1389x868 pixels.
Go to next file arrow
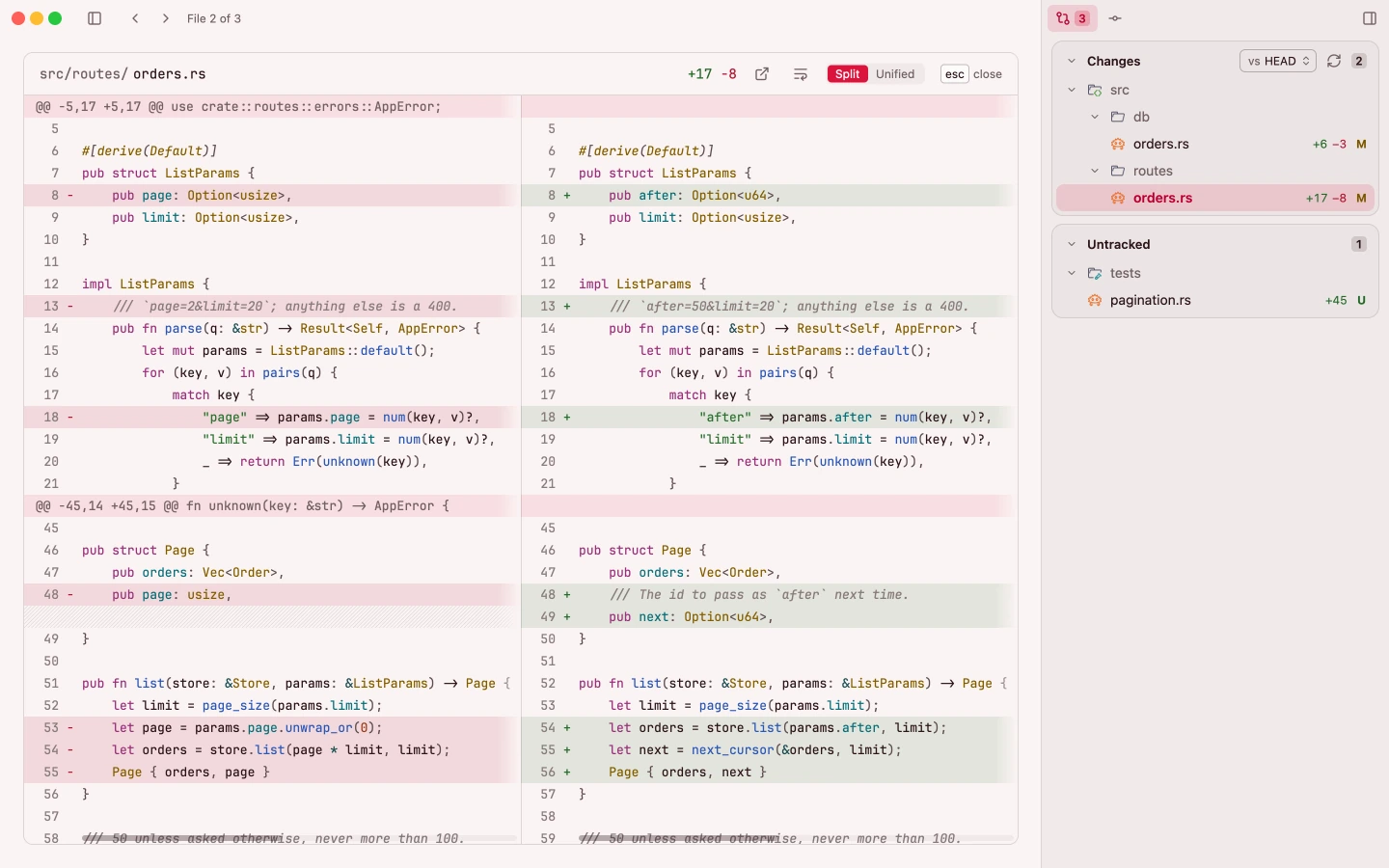(166, 18)
